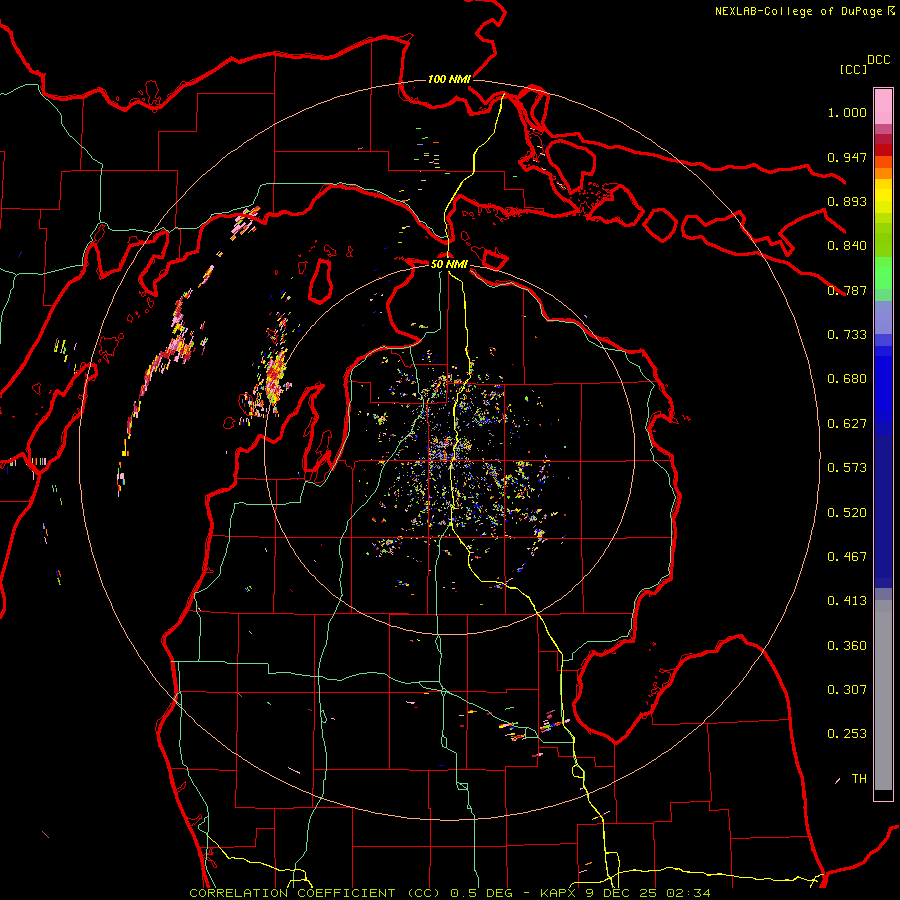This screenshot has width=900, height=900.
Task: Pick the bright green color bar segment
Action: coord(883,273)
